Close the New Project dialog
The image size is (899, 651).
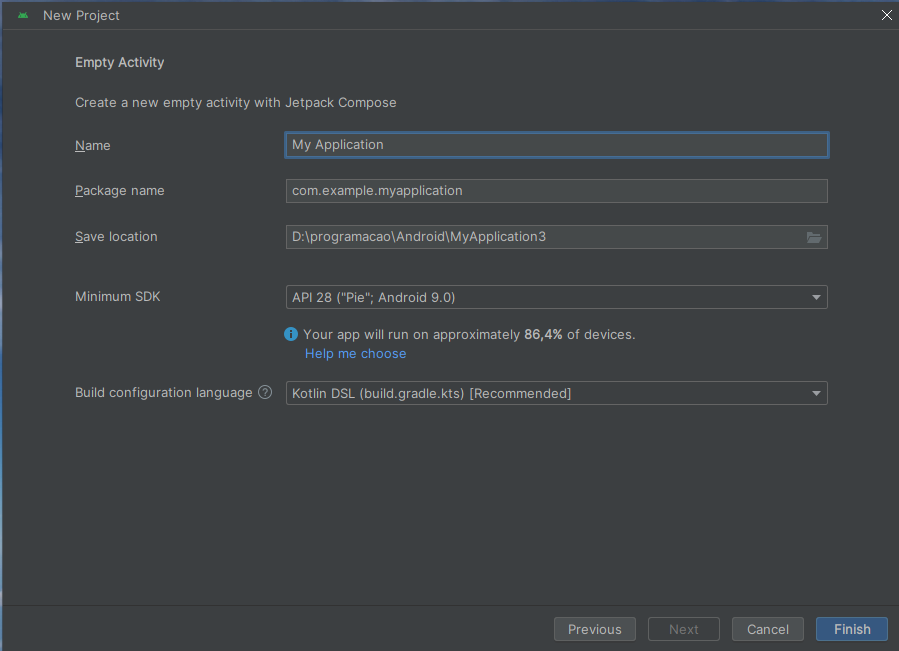pos(886,15)
